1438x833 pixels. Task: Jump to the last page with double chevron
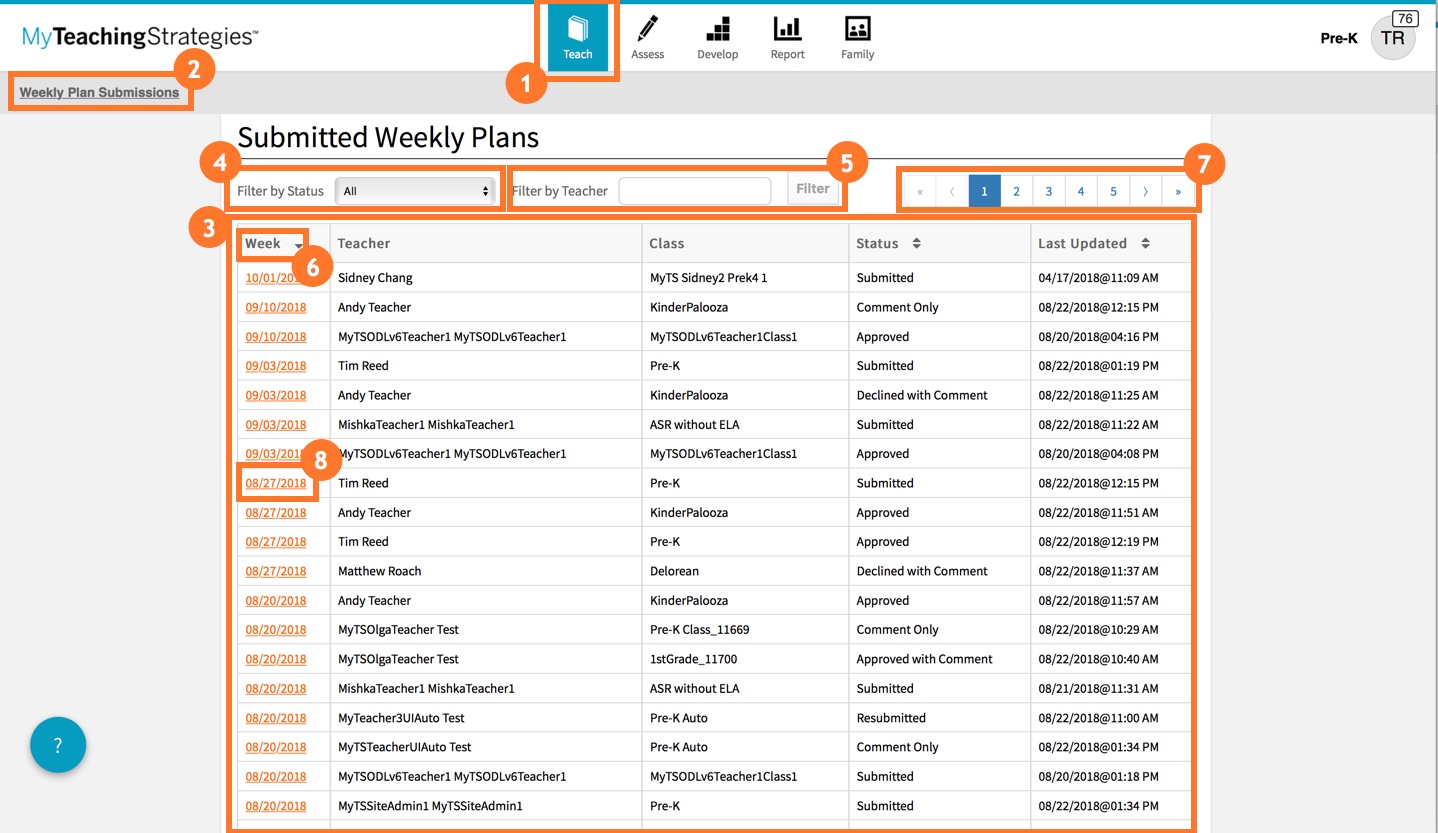(1177, 190)
